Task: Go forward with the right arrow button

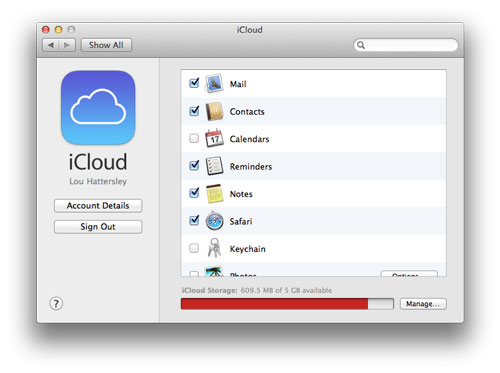Action: (x=67, y=45)
